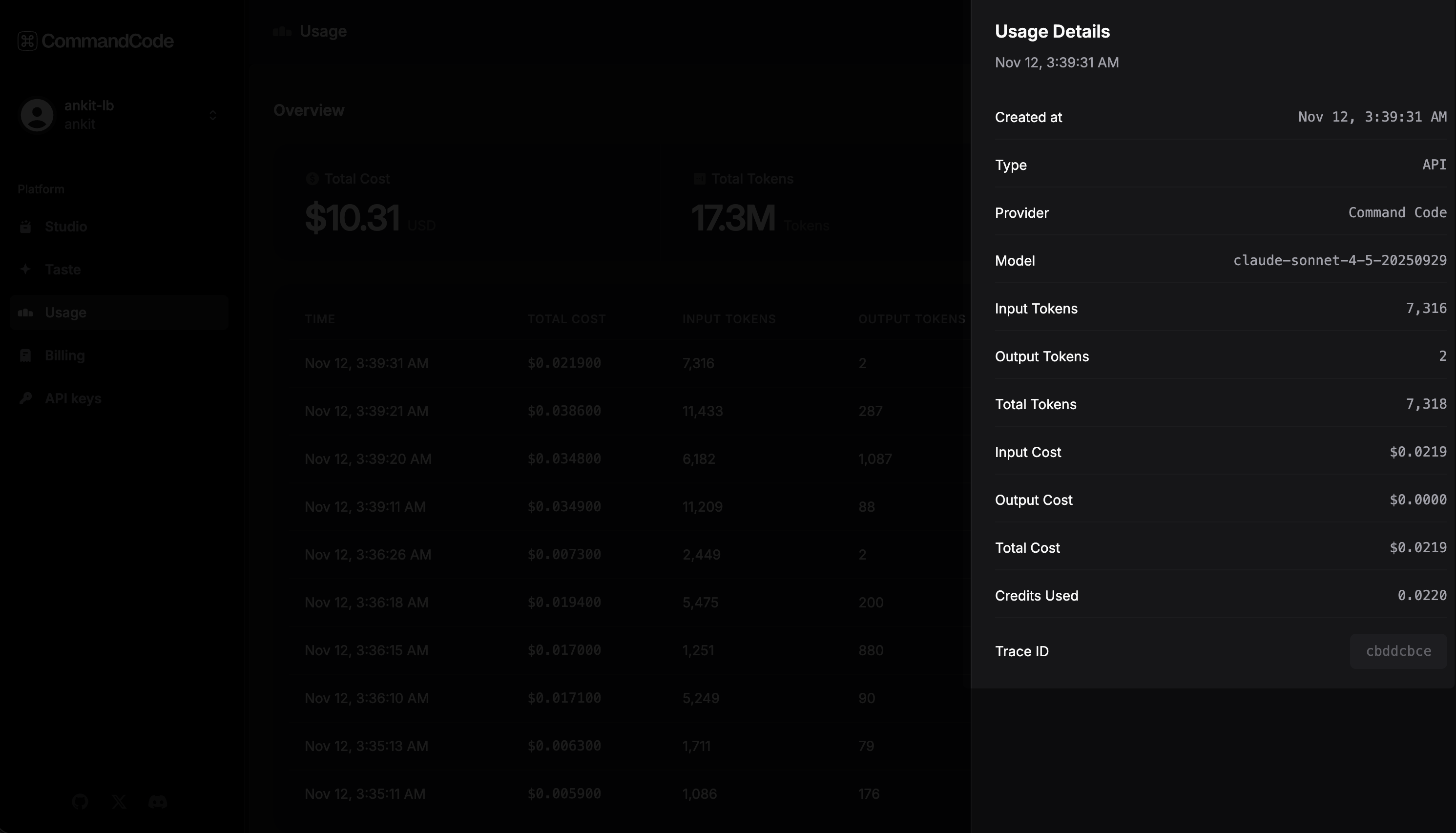Open the account switcher chevron next to ankit-lb
Image resolution: width=1456 pixels, height=833 pixels.
tap(212, 115)
